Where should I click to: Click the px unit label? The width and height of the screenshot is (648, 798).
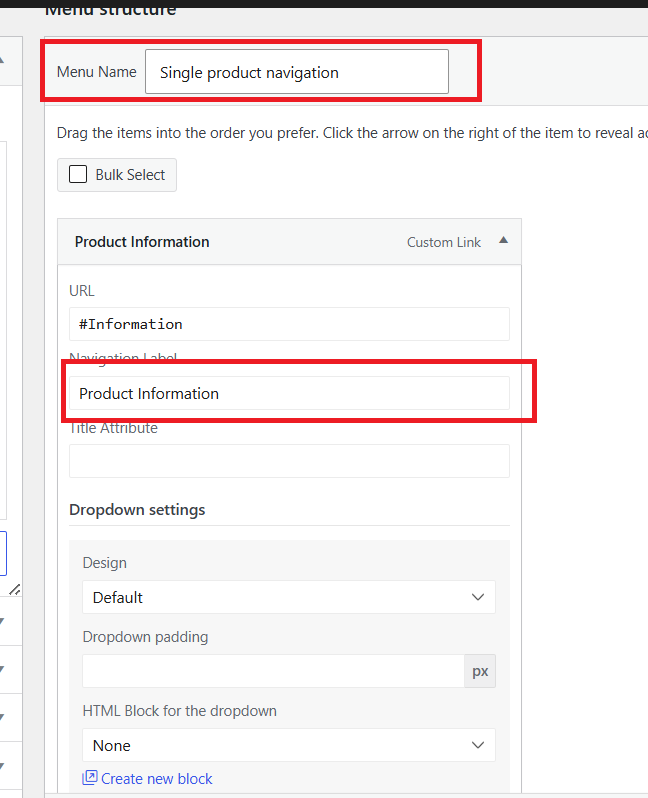[480, 671]
